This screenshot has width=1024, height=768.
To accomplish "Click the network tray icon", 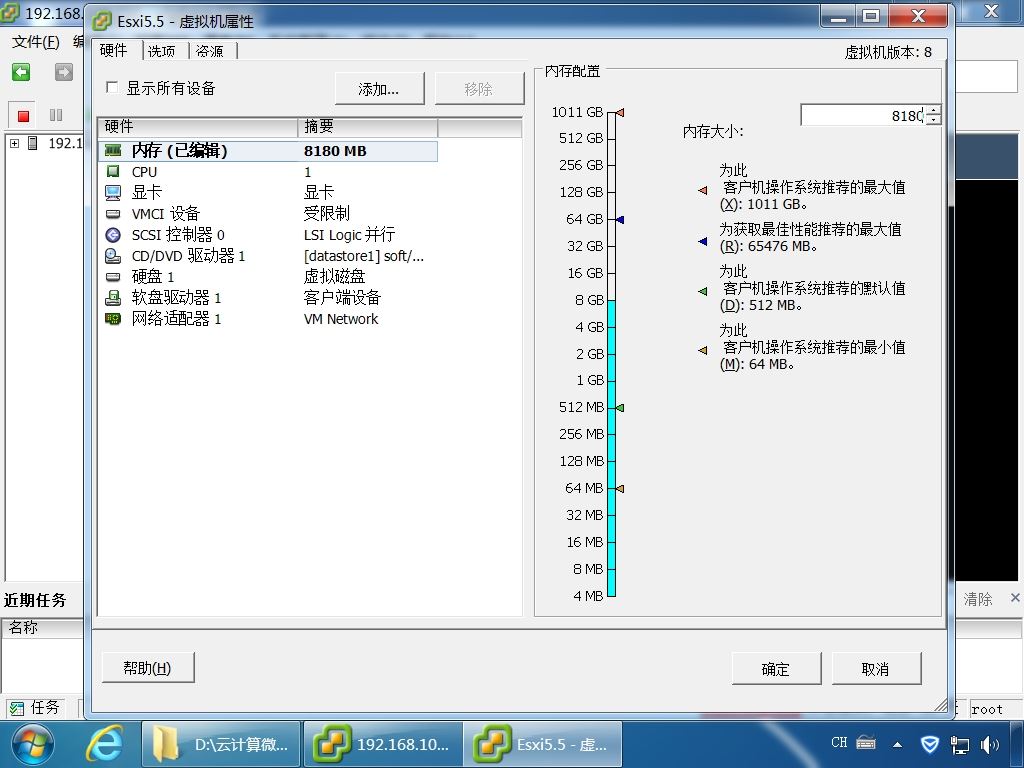I will click(x=959, y=744).
